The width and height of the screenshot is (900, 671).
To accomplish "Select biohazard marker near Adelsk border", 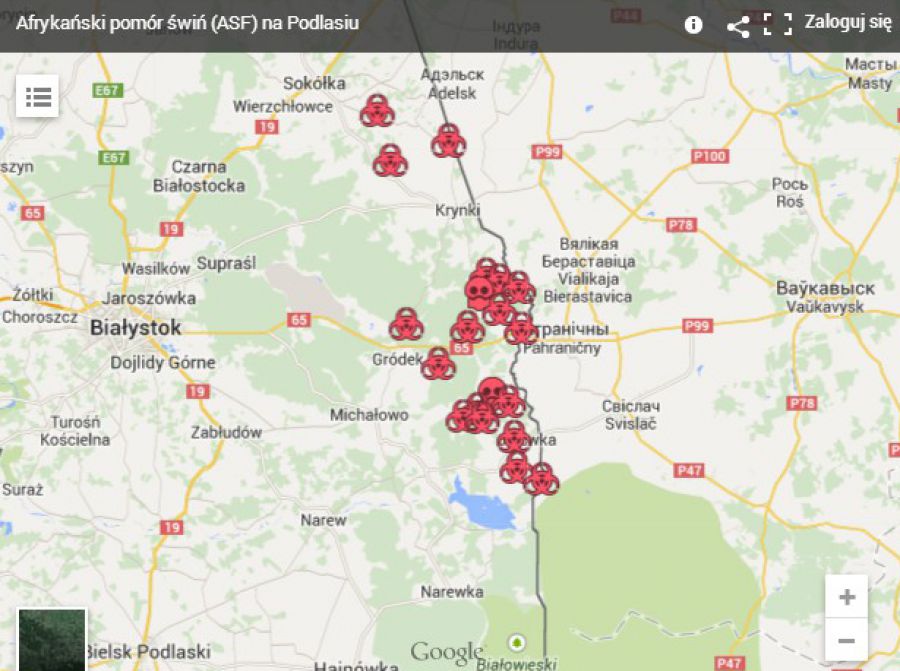I will [449, 141].
